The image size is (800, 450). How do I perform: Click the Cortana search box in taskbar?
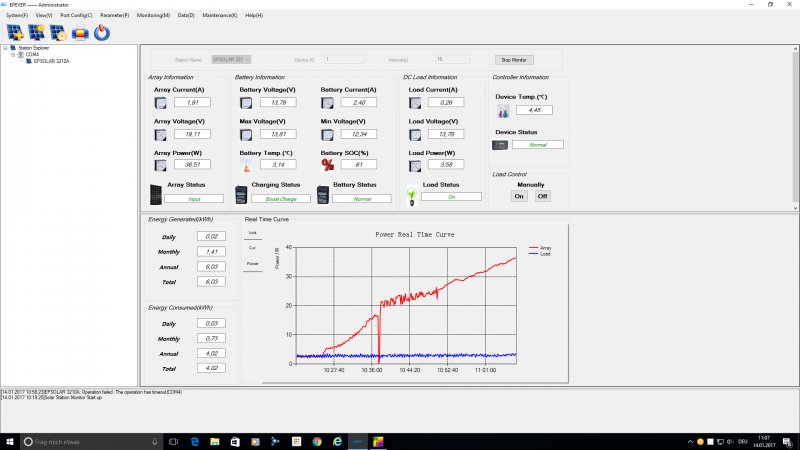92,441
